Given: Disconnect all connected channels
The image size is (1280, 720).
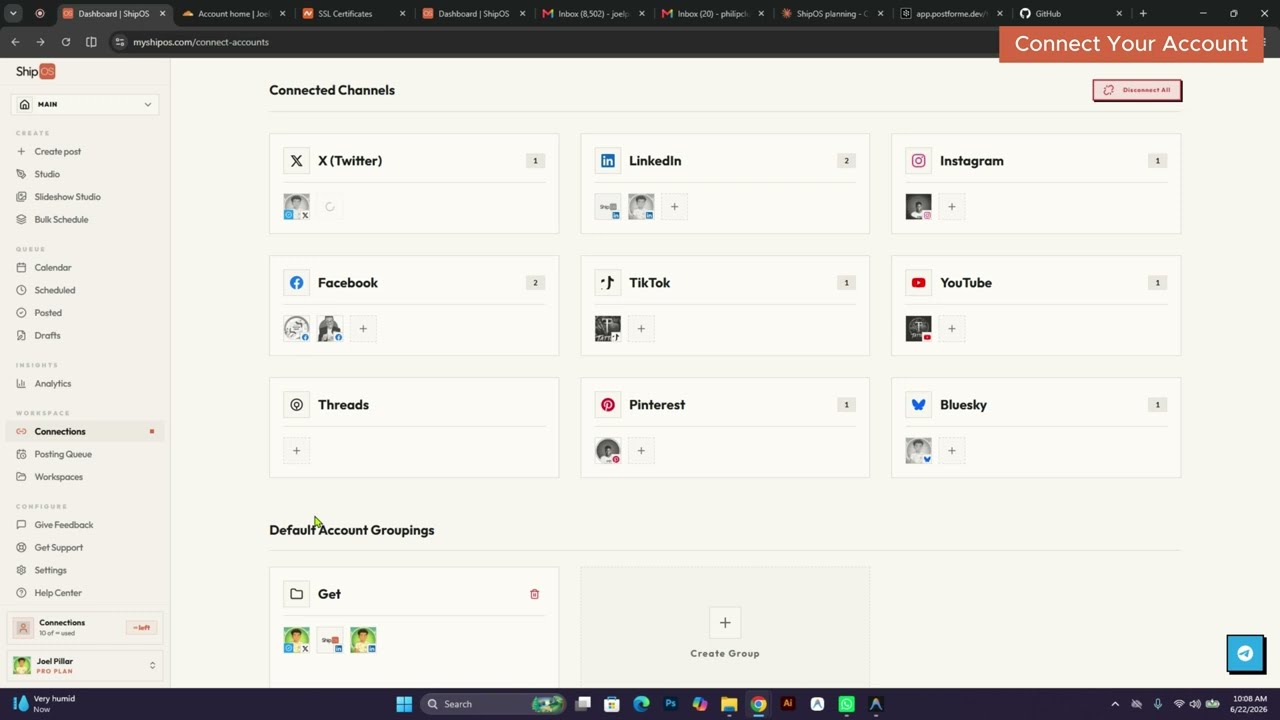Looking at the screenshot, I should [1137, 90].
